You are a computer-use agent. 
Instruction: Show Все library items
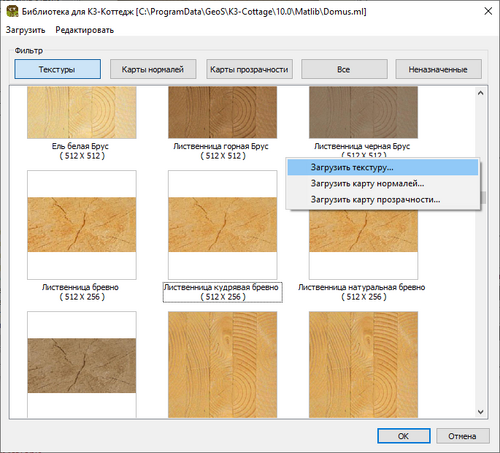click(344, 69)
